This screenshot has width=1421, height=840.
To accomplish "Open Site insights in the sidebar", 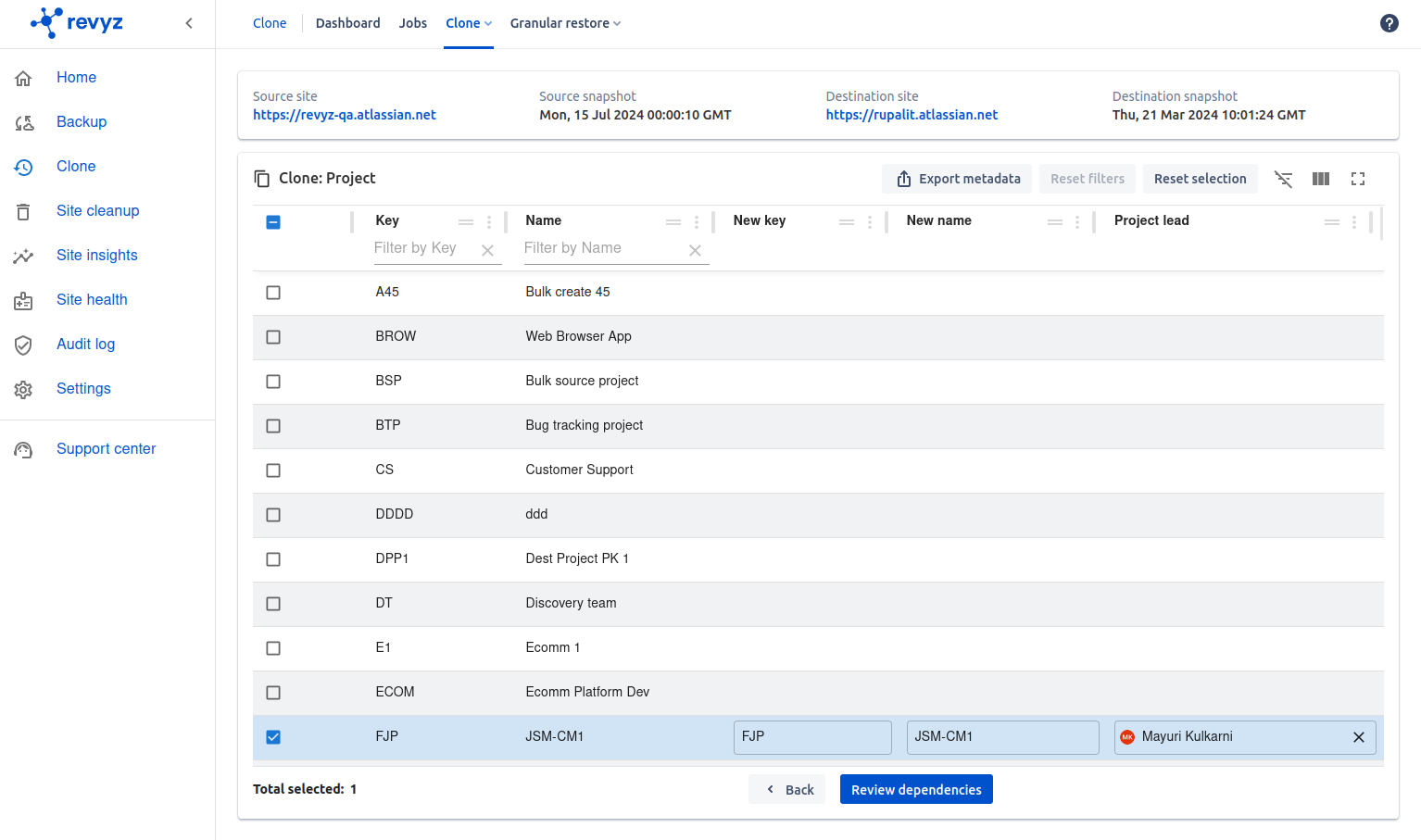I will [x=96, y=256].
